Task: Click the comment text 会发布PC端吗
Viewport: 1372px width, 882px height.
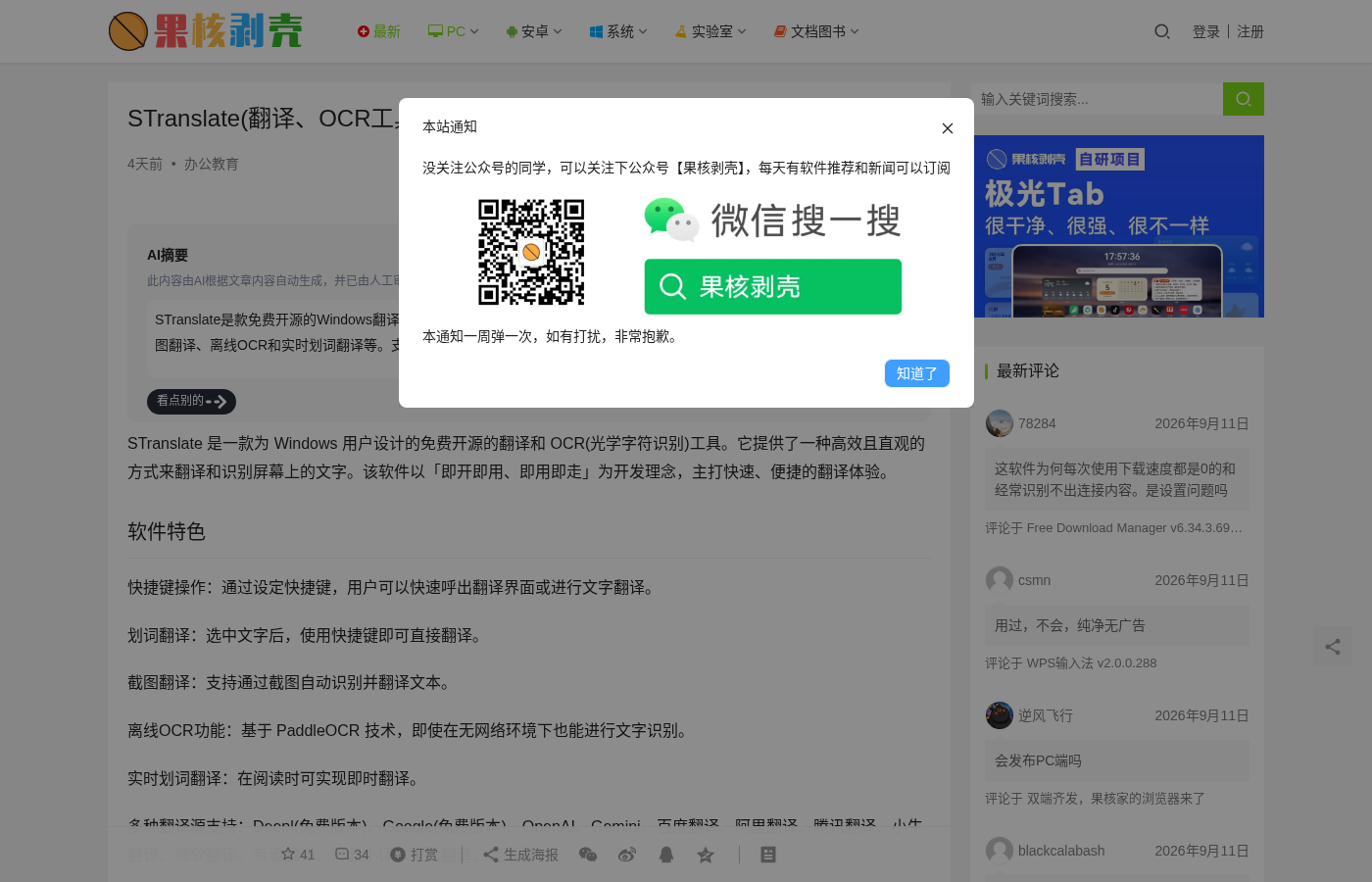Action: tap(1038, 760)
